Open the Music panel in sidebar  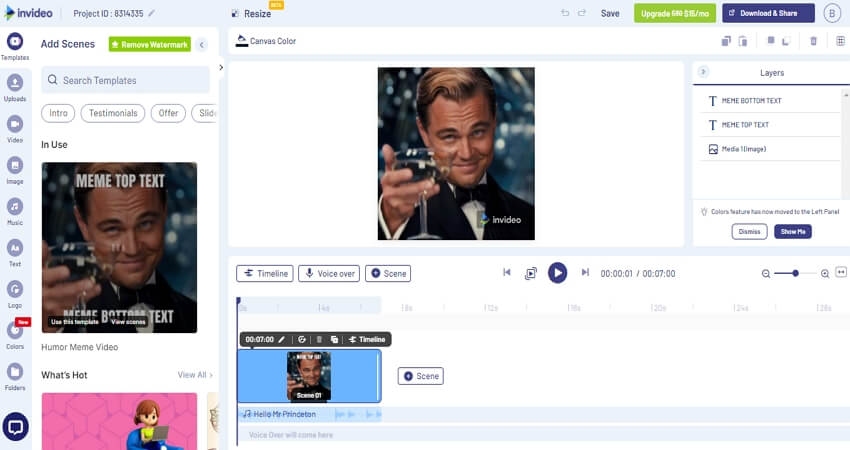tap(15, 211)
